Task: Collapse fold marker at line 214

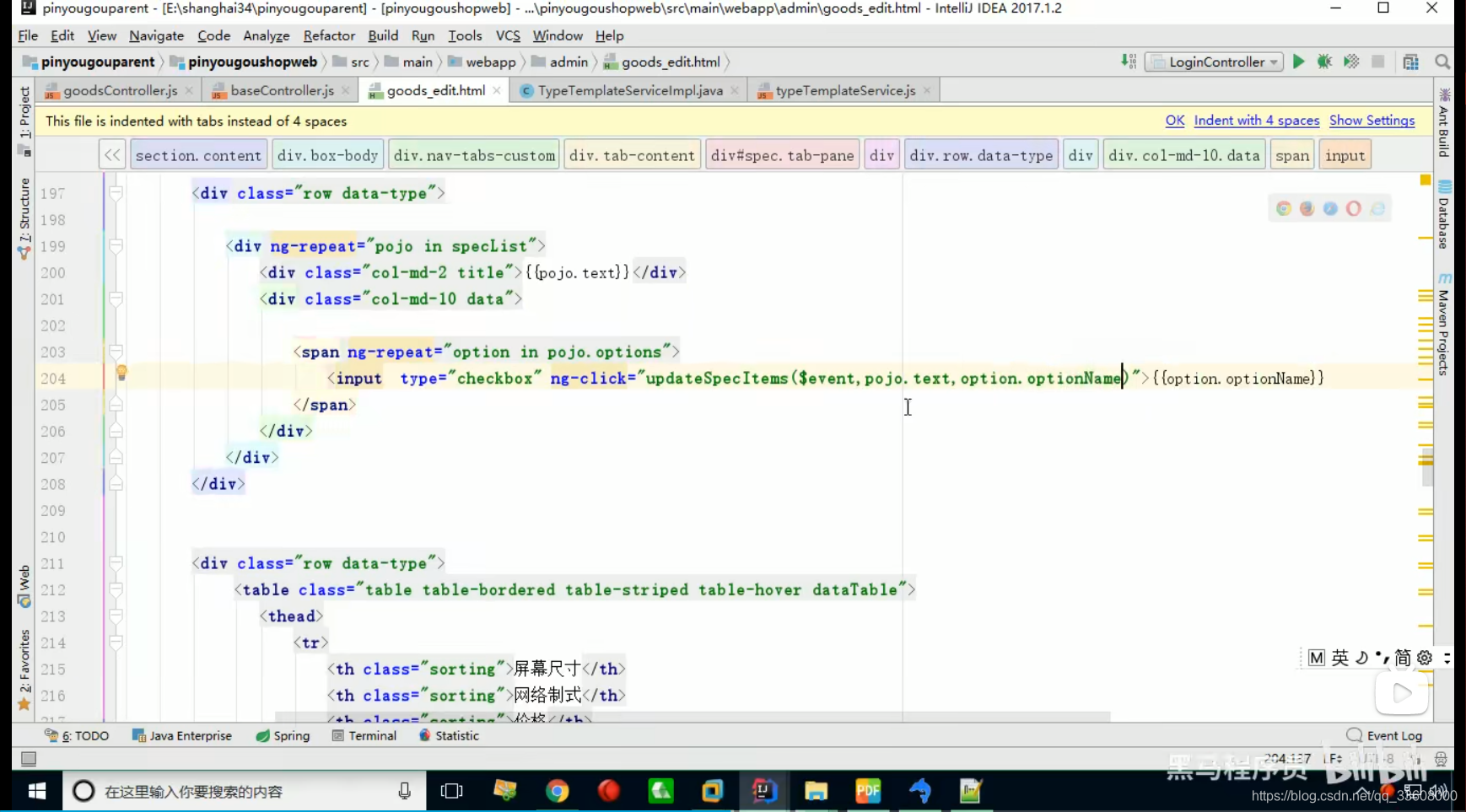Action: pos(116,643)
